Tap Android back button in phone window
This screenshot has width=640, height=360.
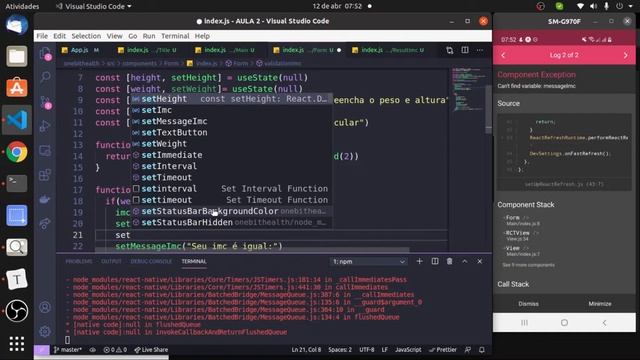(604, 323)
